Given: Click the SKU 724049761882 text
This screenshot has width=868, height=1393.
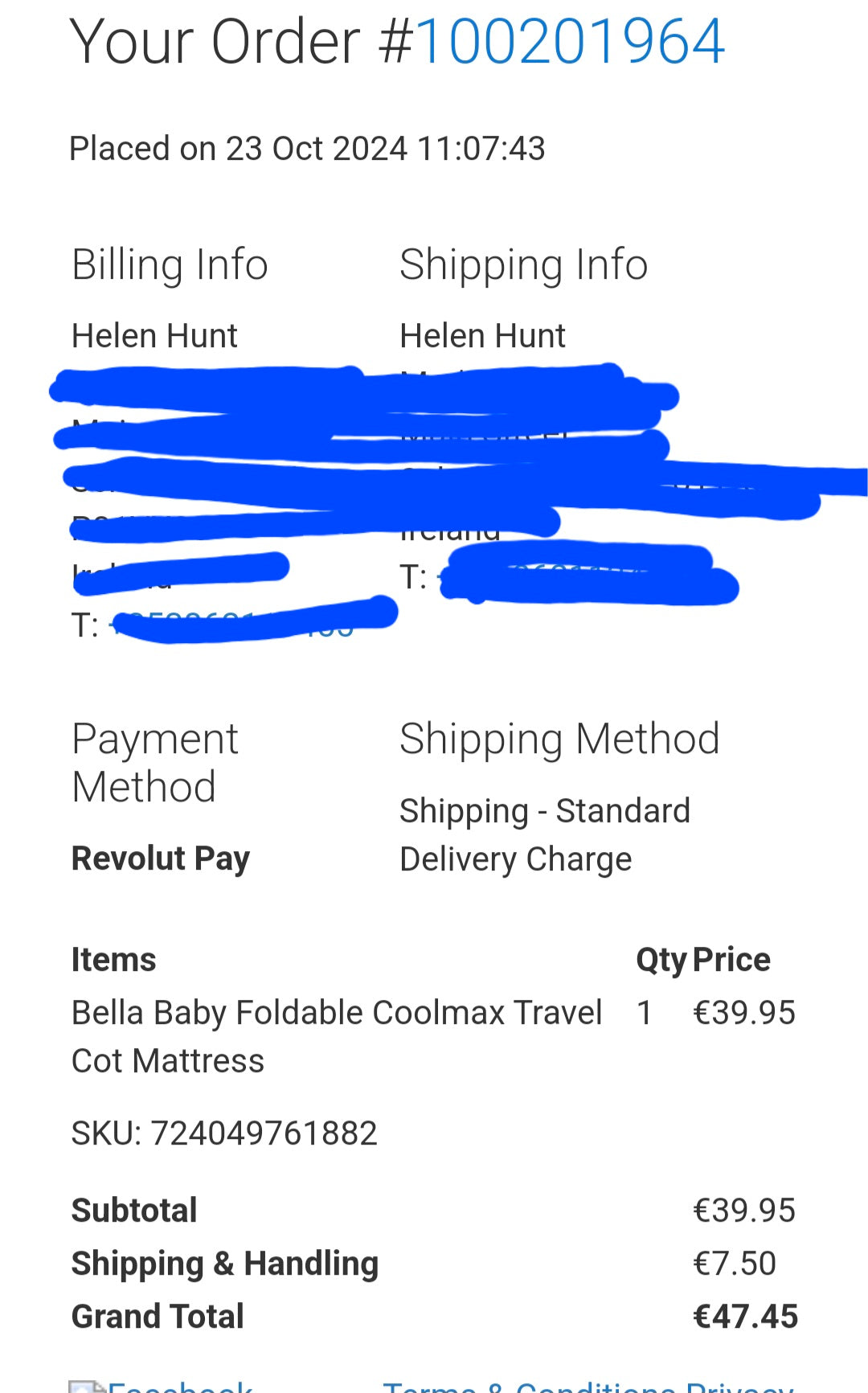Looking at the screenshot, I should (224, 1133).
